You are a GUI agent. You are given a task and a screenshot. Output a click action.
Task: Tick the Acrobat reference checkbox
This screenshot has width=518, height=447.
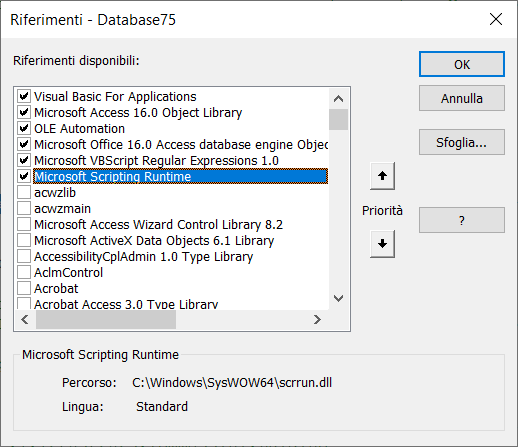click(24, 288)
